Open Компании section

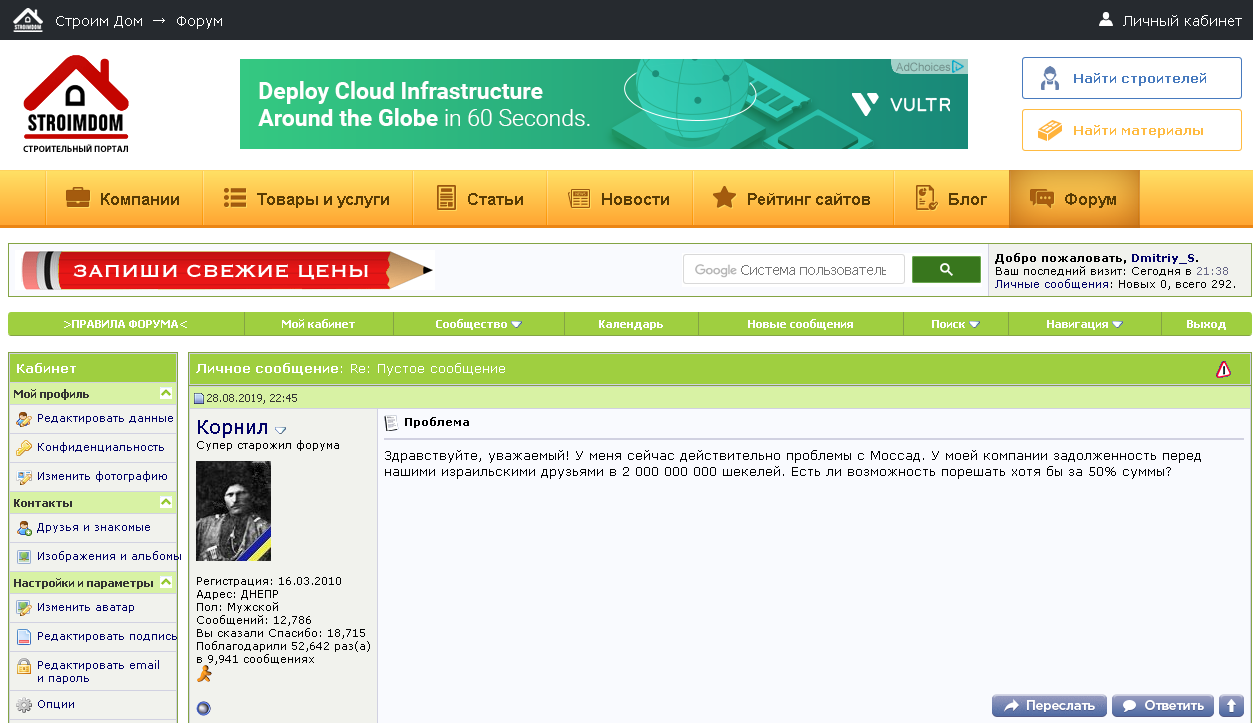(x=124, y=199)
